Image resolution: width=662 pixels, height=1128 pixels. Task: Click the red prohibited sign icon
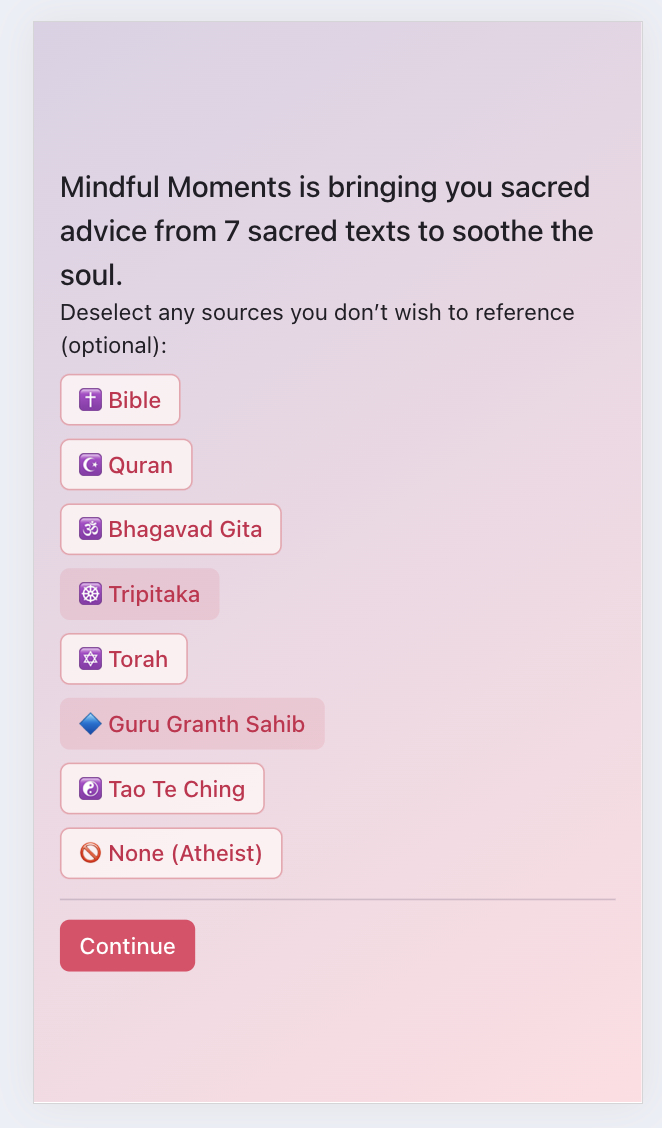pos(91,853)
